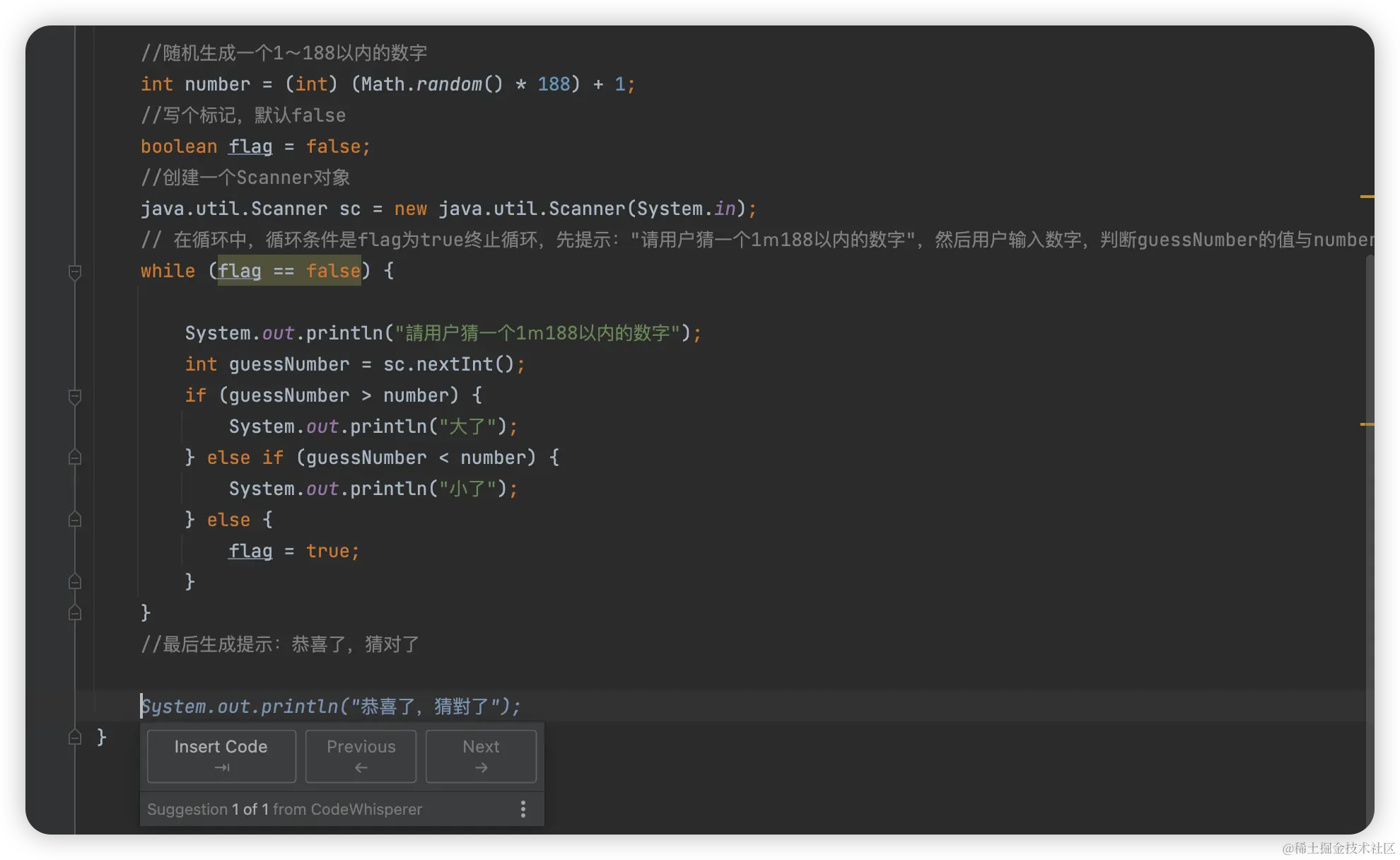Fold the else if block gutter marker
Image resolution: width=1400 pixels, height=860 pixels.
pos(75,458)
